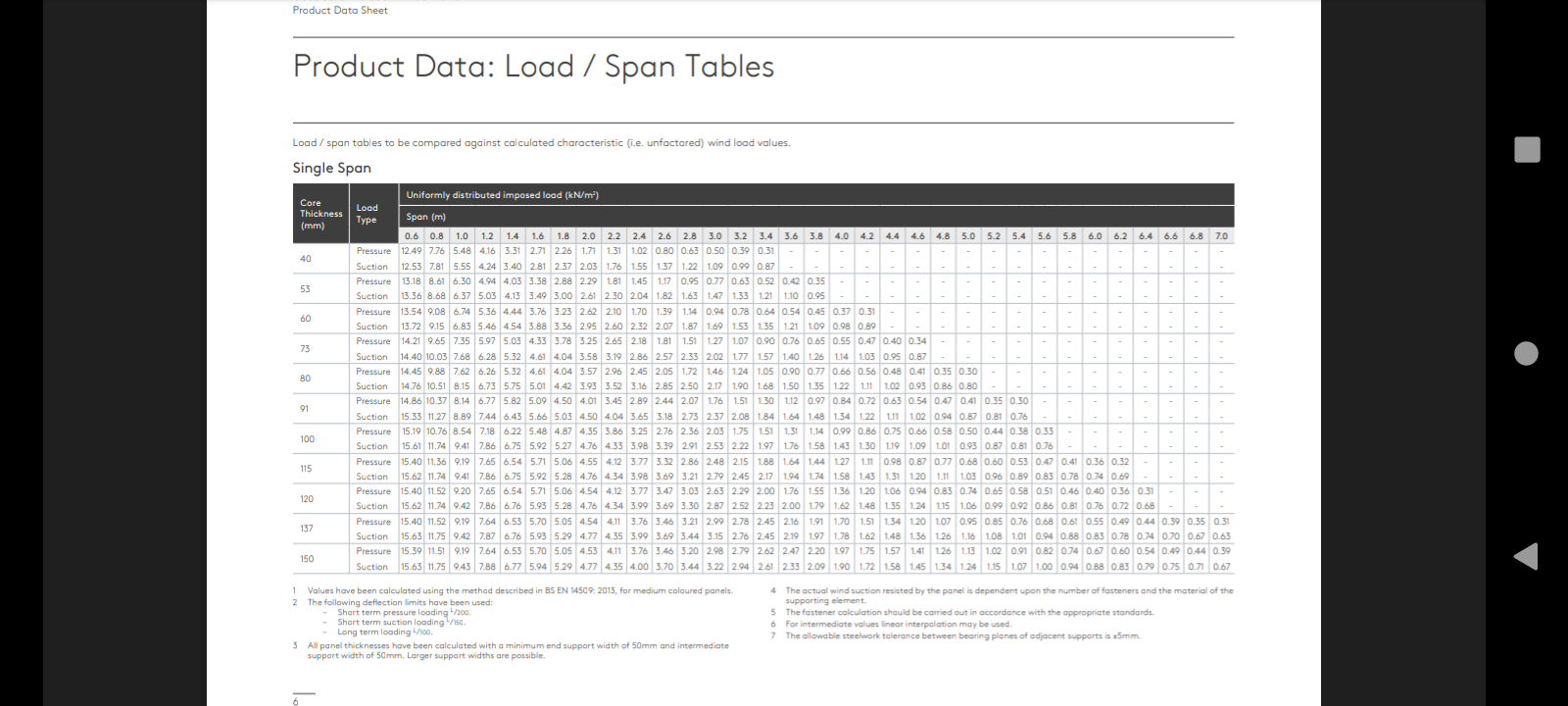
Task: Tap the value 15.19 in the 100 mm Pressure row
Action: (x=412, y=431)
